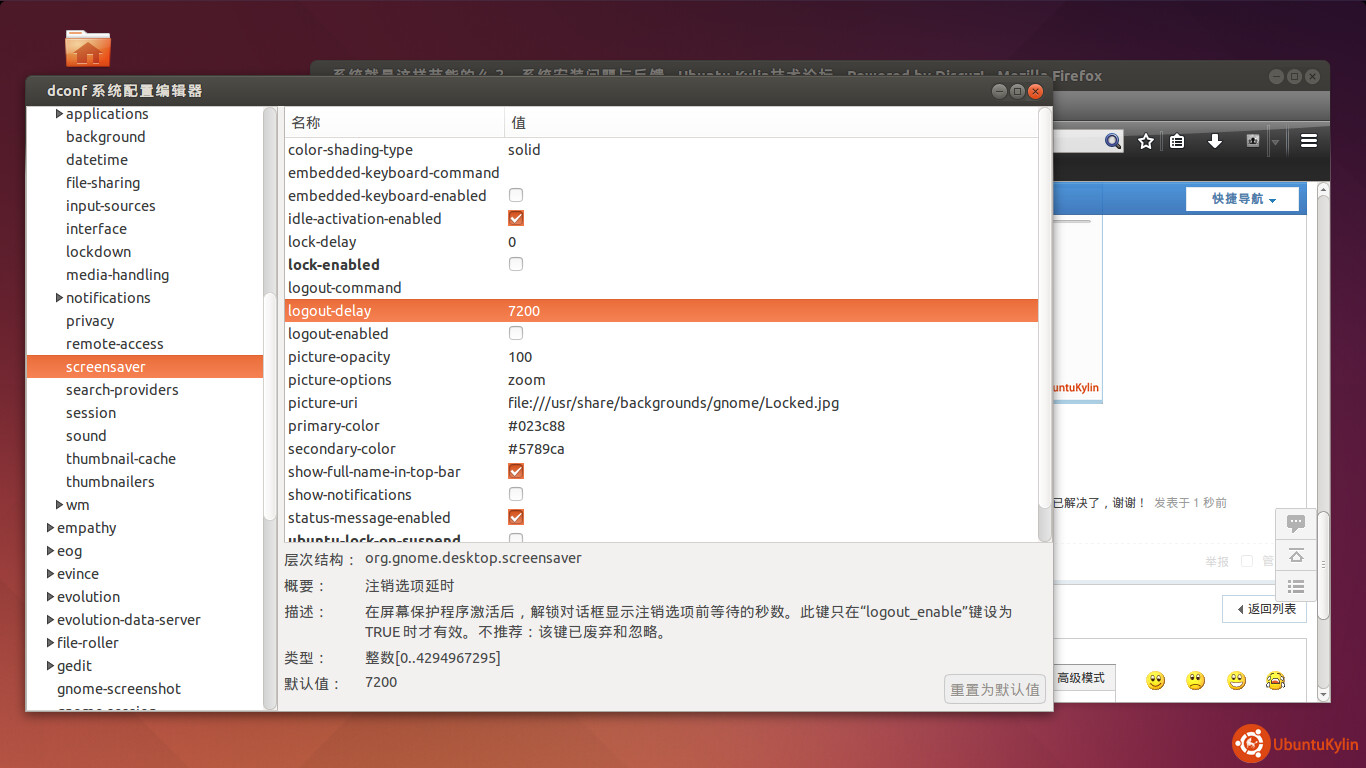Click the primary-color value #023c88
1366x768 pixels.
tap(536, 426)
